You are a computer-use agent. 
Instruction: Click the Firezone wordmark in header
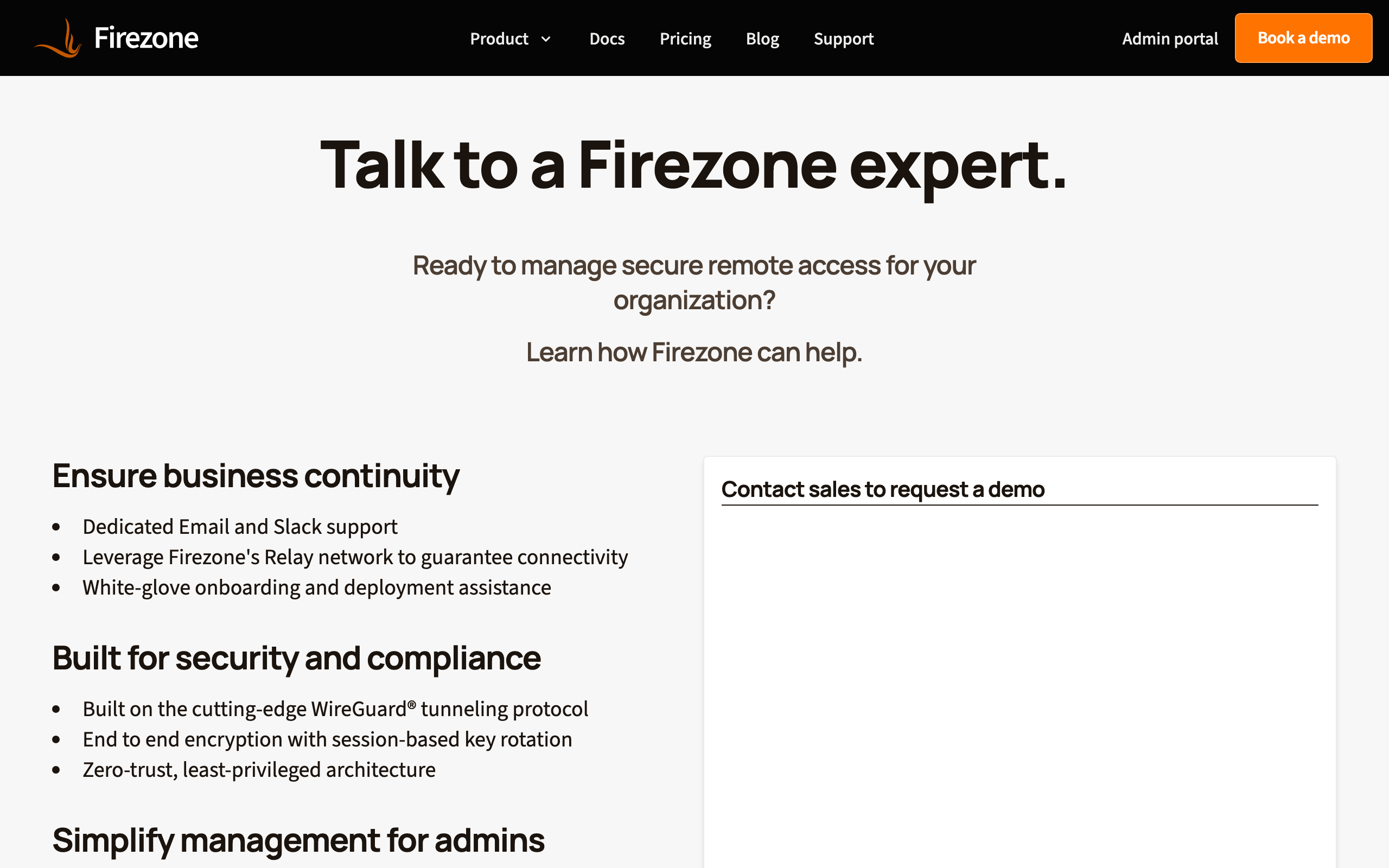[146, 39]
